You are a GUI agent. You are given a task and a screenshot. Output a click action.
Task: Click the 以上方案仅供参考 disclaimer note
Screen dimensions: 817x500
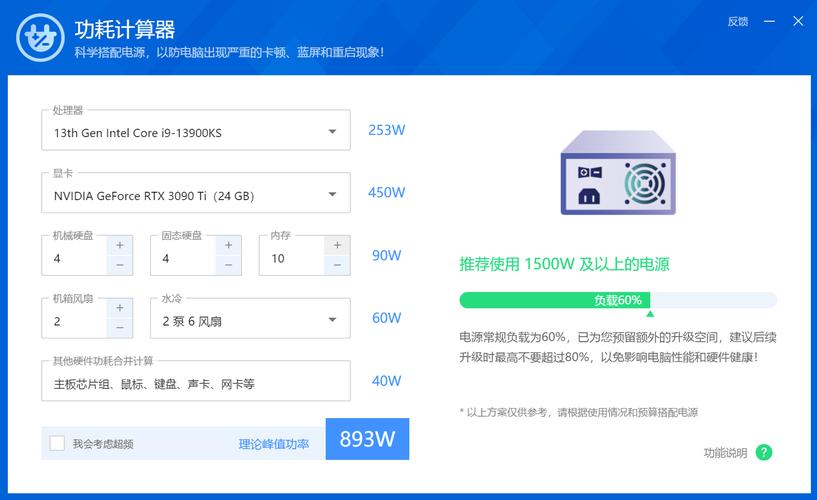pyautogui.click(x=578, y=412)
